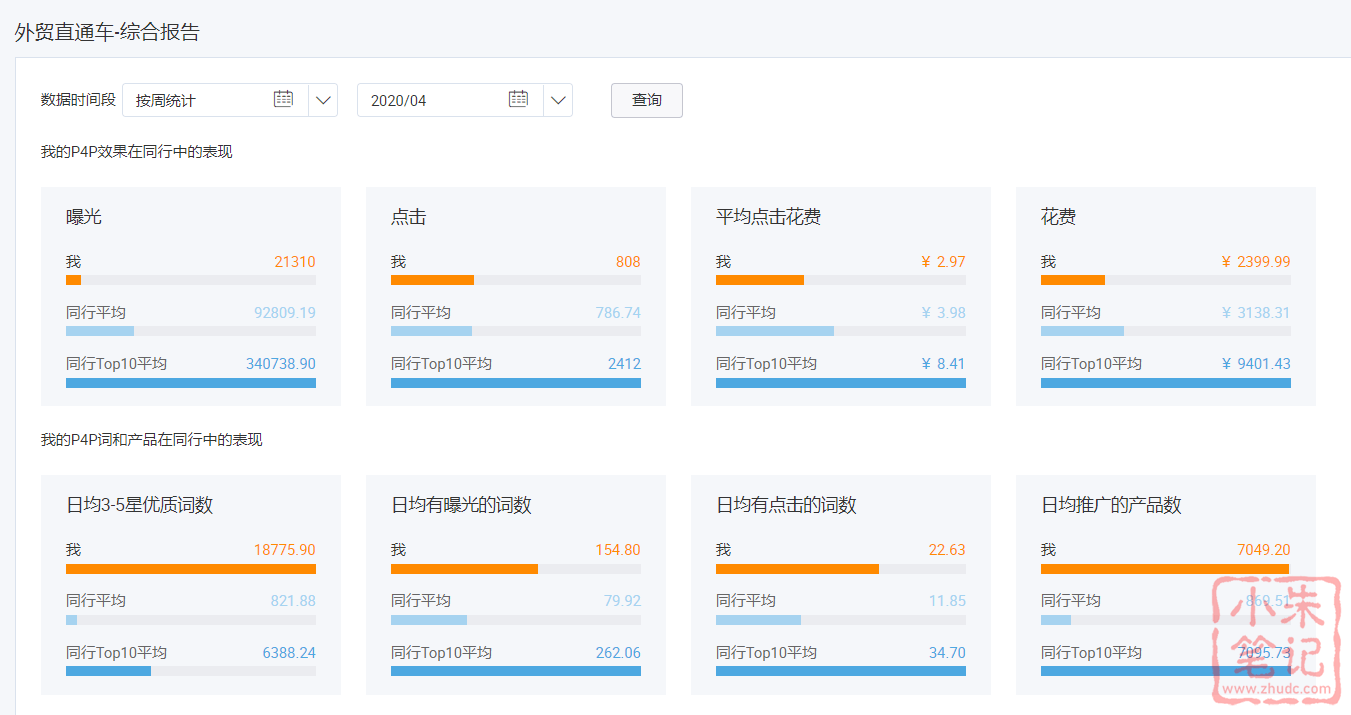Click my orange bar in 点击 card

click(432, 280)
